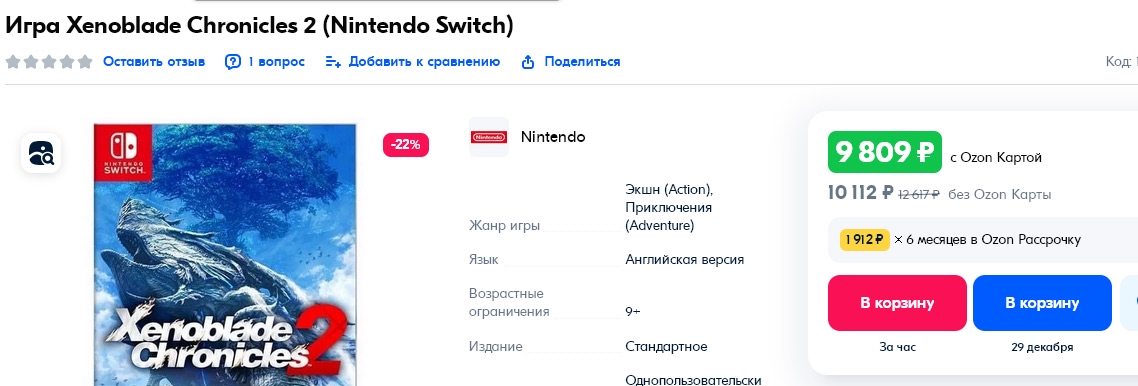Click the Поделиться link
Screen dimensions: 1138x386
(582, 62)
